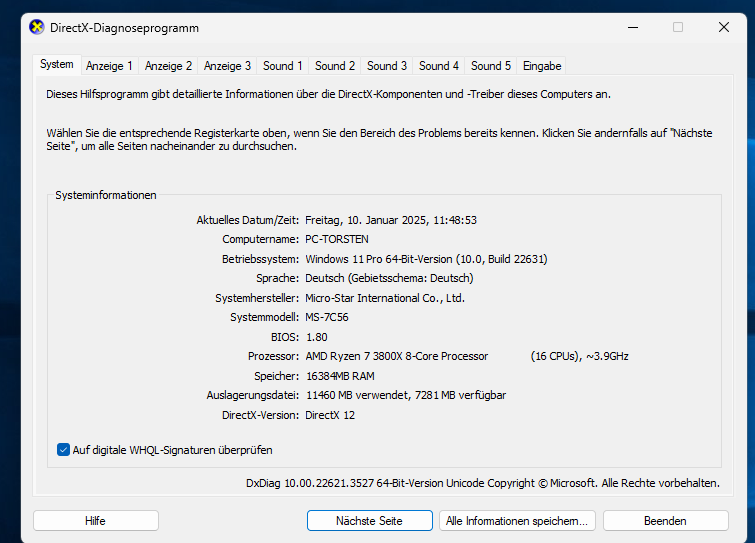Click the Systemhersteller: label
This screenshot has height=543, width=755.
(257, 298)
